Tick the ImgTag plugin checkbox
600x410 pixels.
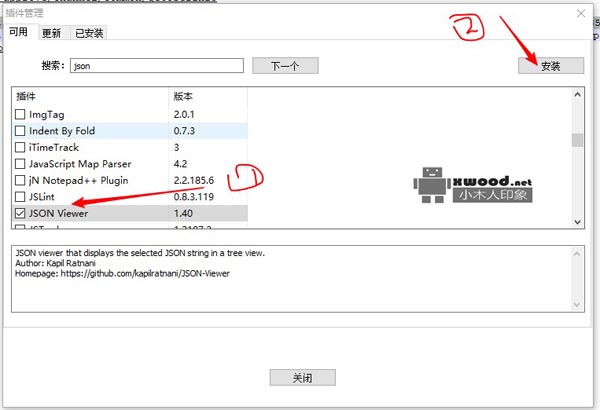click(x=20, y=114)
